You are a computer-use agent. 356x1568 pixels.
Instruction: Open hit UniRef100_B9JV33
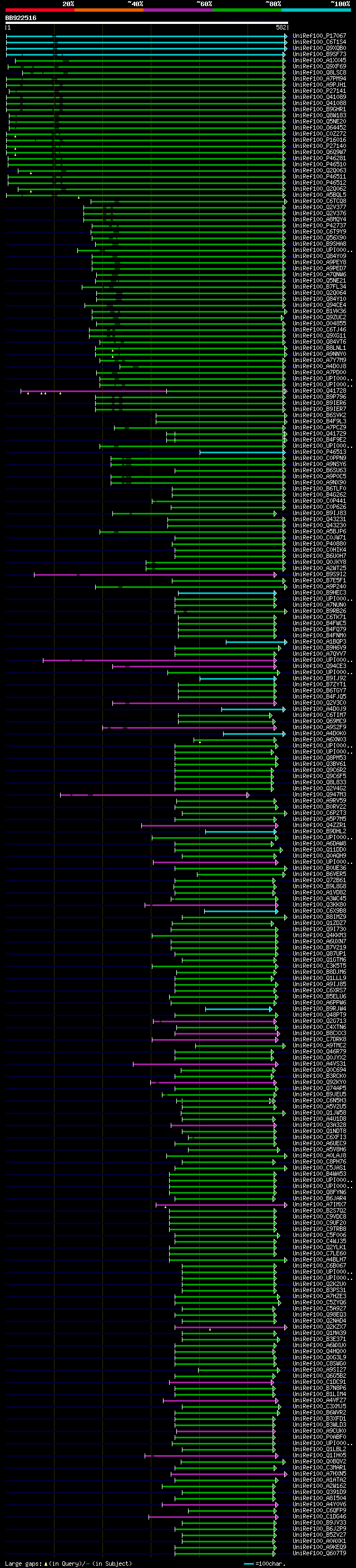[x=319, y=1522]
